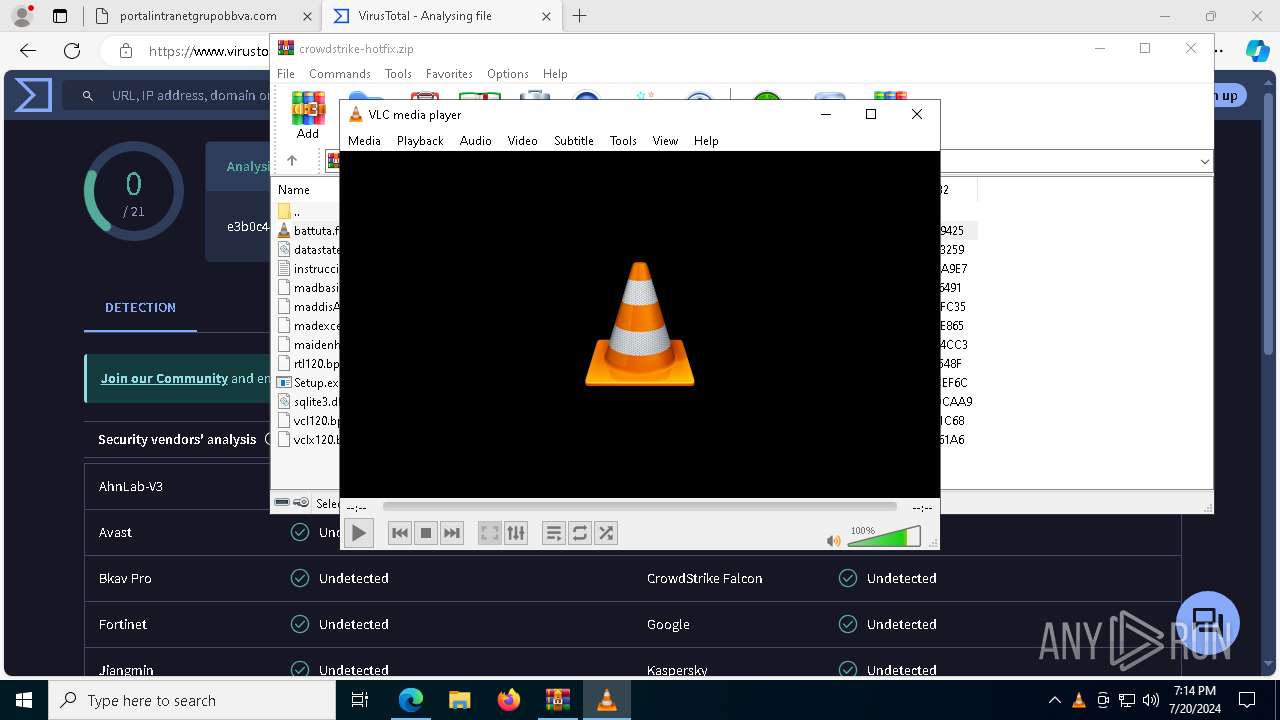Open VLC Media menu
The width and height of the screenshot is (1280, 720).
tap(364, 141)
